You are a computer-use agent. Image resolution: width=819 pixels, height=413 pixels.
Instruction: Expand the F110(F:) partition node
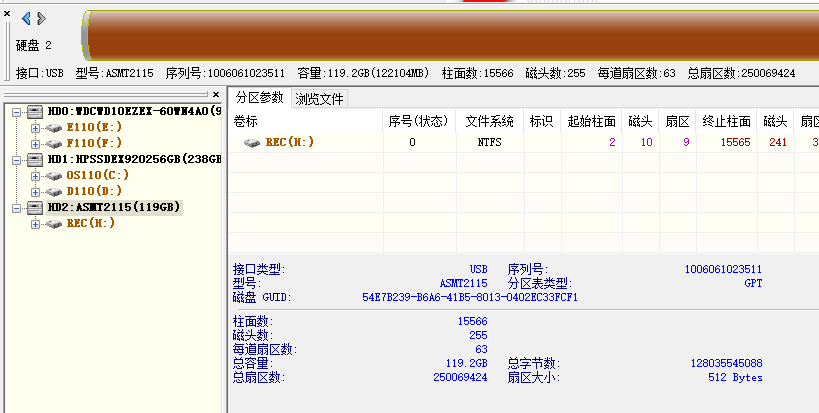pyautogui.click(x=36, y=144)
